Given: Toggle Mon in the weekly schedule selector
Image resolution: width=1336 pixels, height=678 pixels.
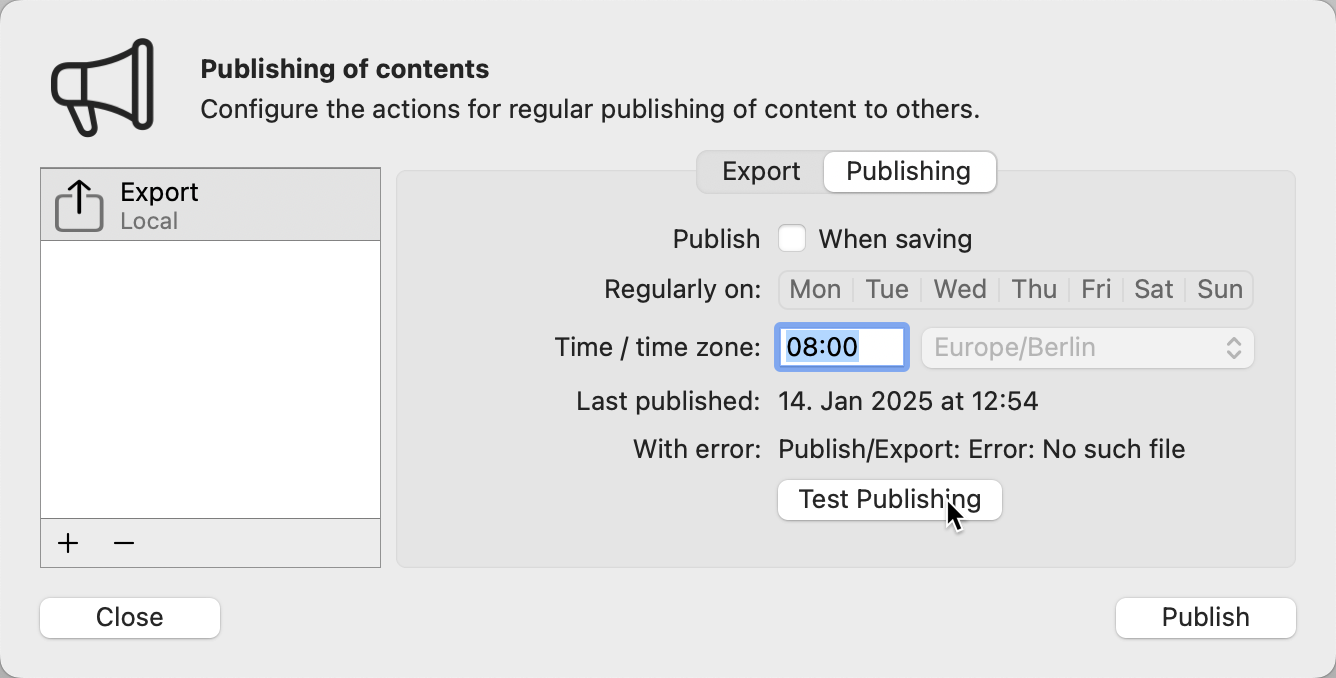Looking at the screenshot, I should pyautogui.click(x=814, y=289).
